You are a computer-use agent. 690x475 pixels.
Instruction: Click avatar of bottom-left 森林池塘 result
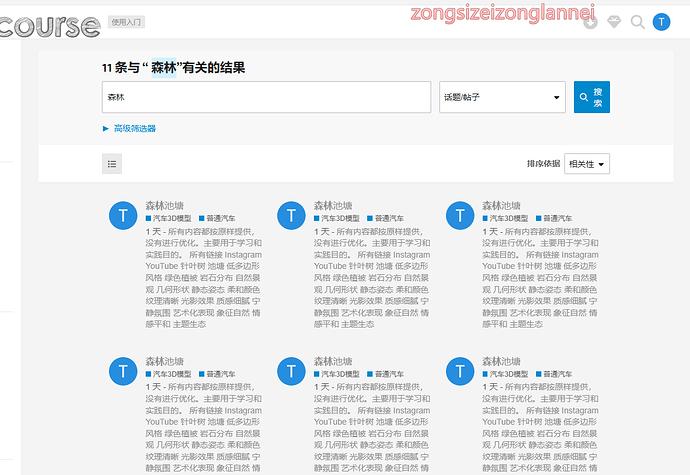click(123, 371)
